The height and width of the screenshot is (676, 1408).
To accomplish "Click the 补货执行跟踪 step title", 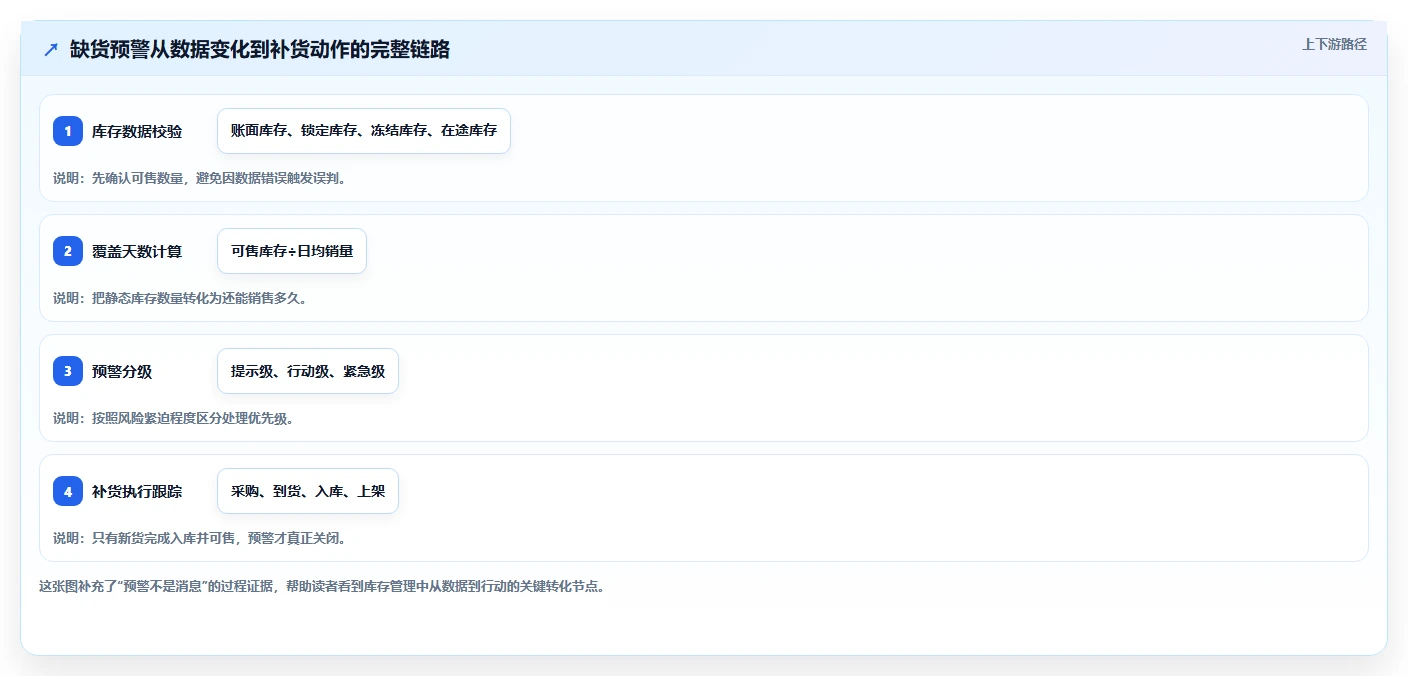I will (137, 491).
